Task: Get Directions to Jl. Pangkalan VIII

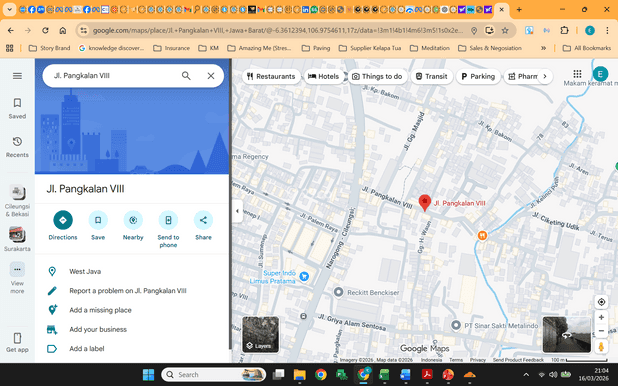Action: tap(63, 226)
